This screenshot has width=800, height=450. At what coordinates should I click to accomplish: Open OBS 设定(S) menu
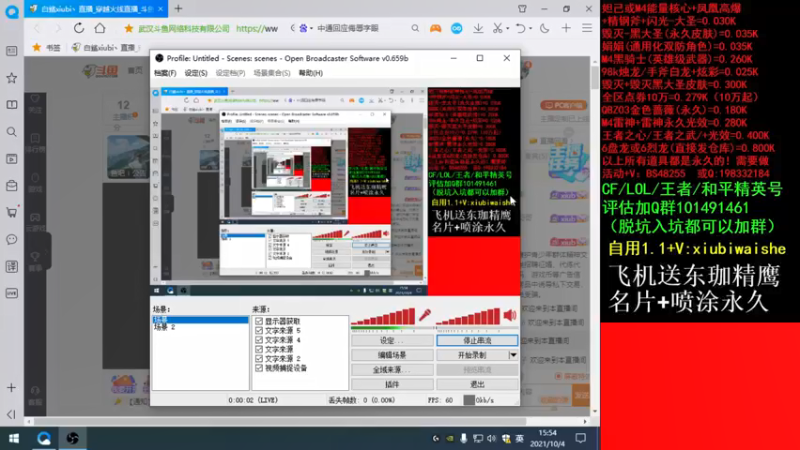196,73
